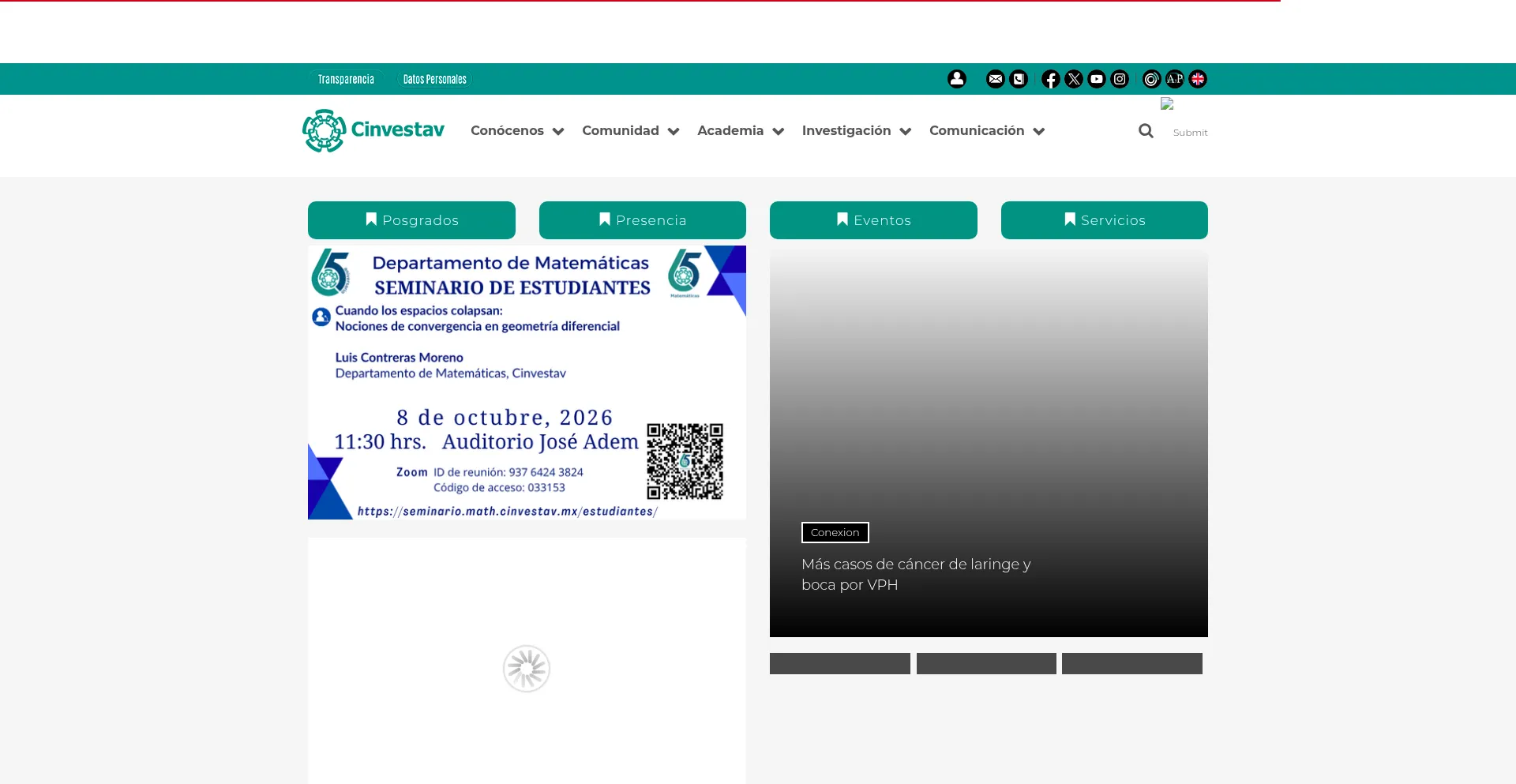This screenshot has width=1516, height=784.
Task: Click the bookmark icon on Posgrados
Action: (x=370, y=219)
